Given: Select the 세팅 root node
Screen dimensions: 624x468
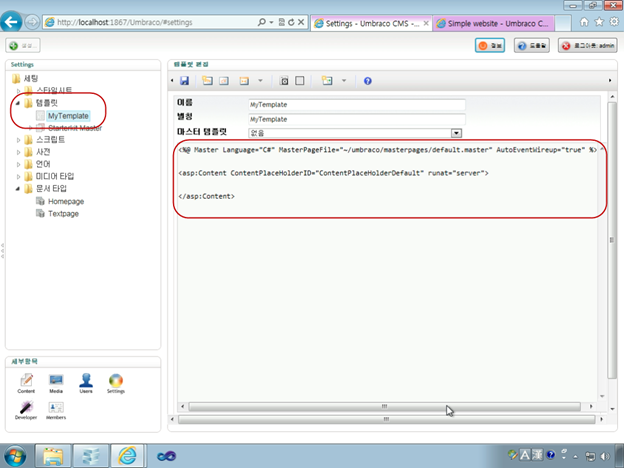Looking at the screenshot, I should [x=31, y=78].
